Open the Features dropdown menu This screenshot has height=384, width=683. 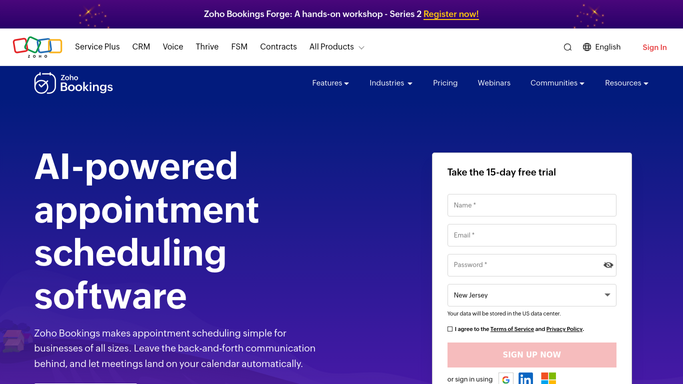pos(330,83)
